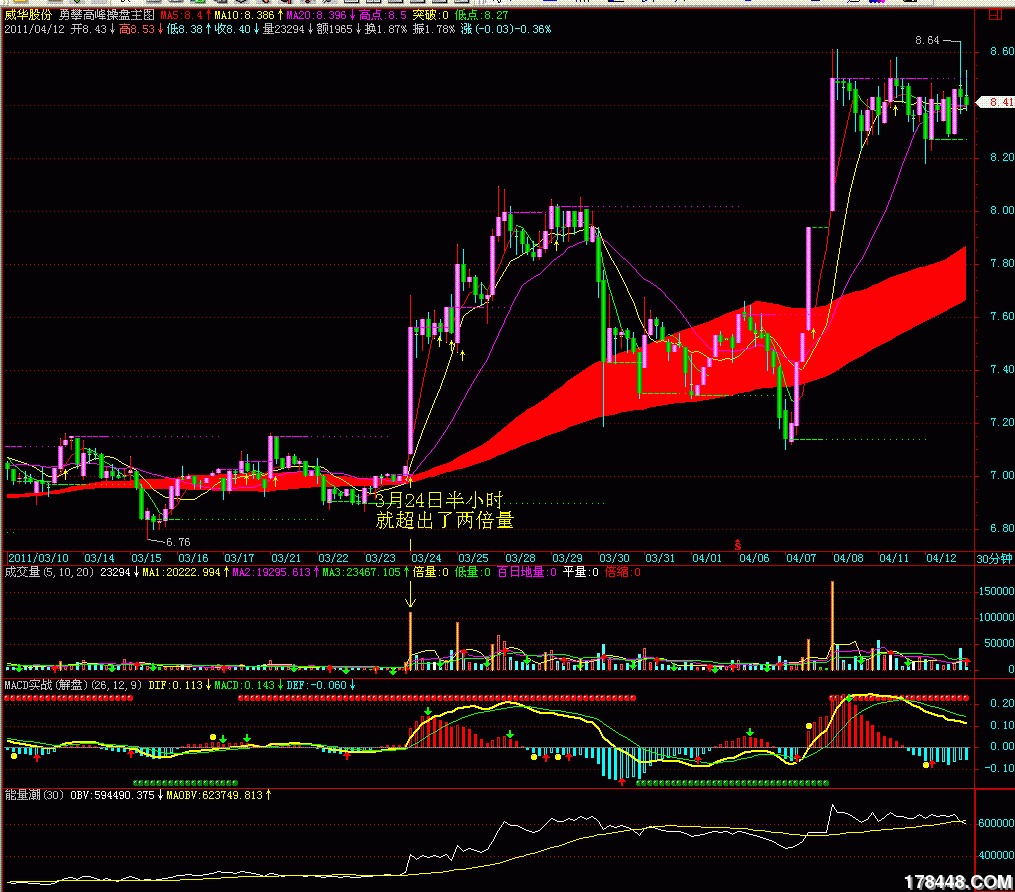
Task: Click the MA10:8.386 readout
Action: click(248, 15)
